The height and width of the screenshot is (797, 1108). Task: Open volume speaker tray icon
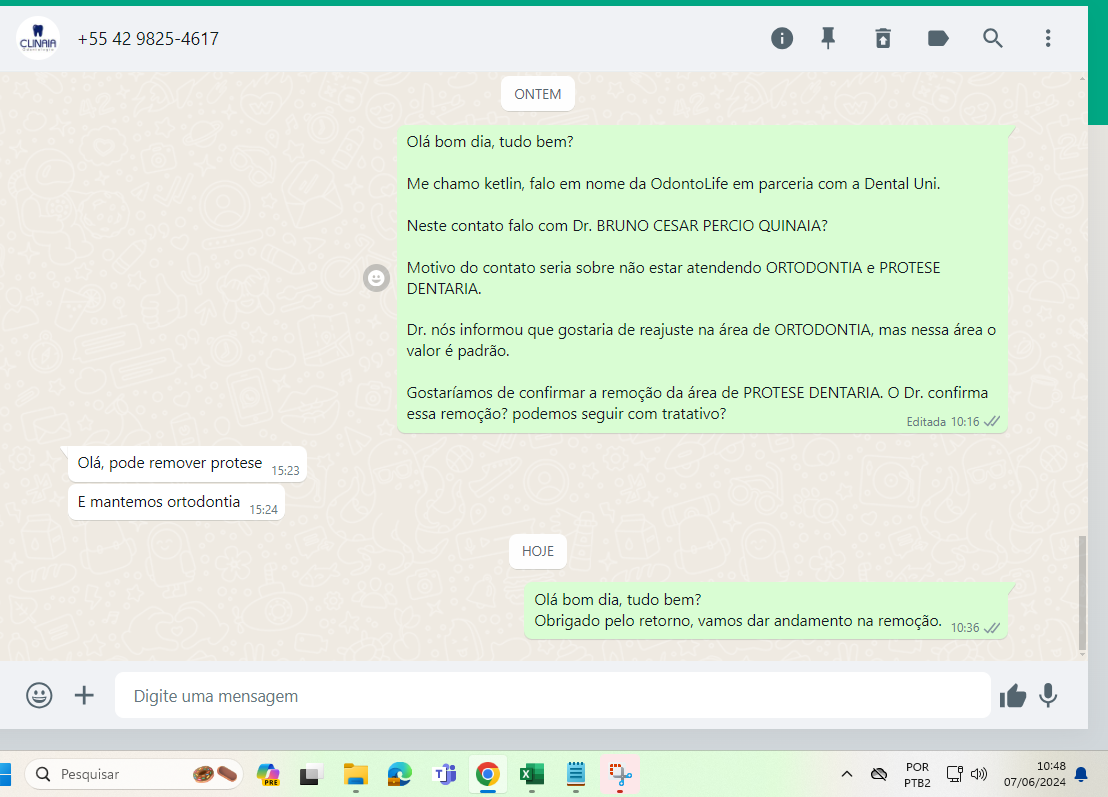[979, 774]
